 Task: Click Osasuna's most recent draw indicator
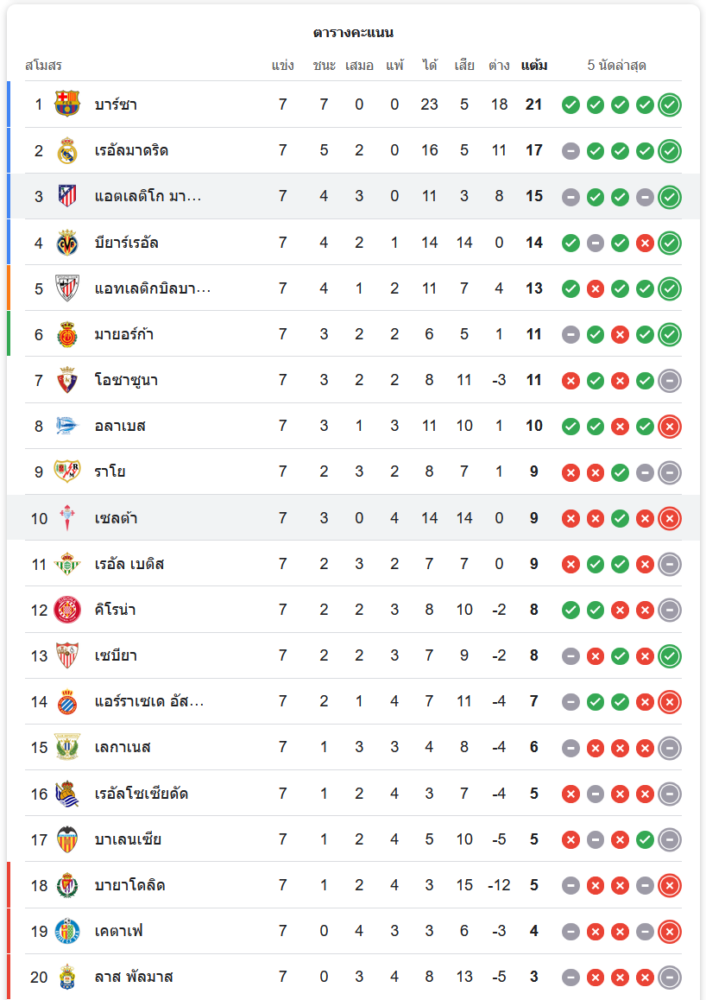[x=670, y=380]
